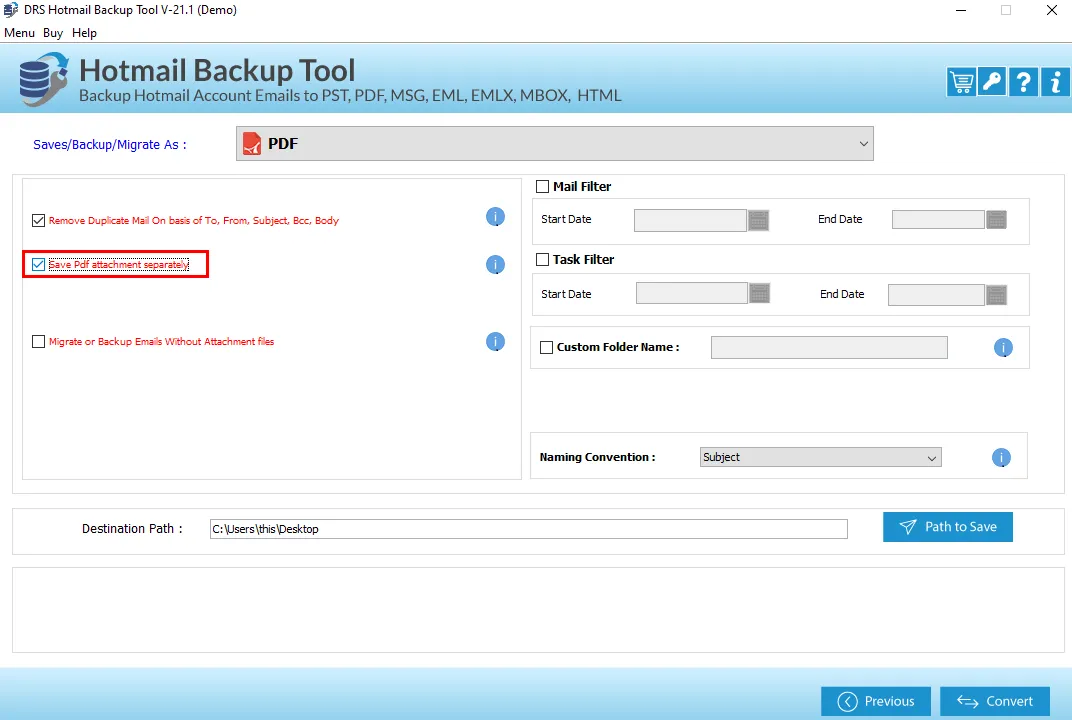Open Task Filter End Date calendar icon

996,295
